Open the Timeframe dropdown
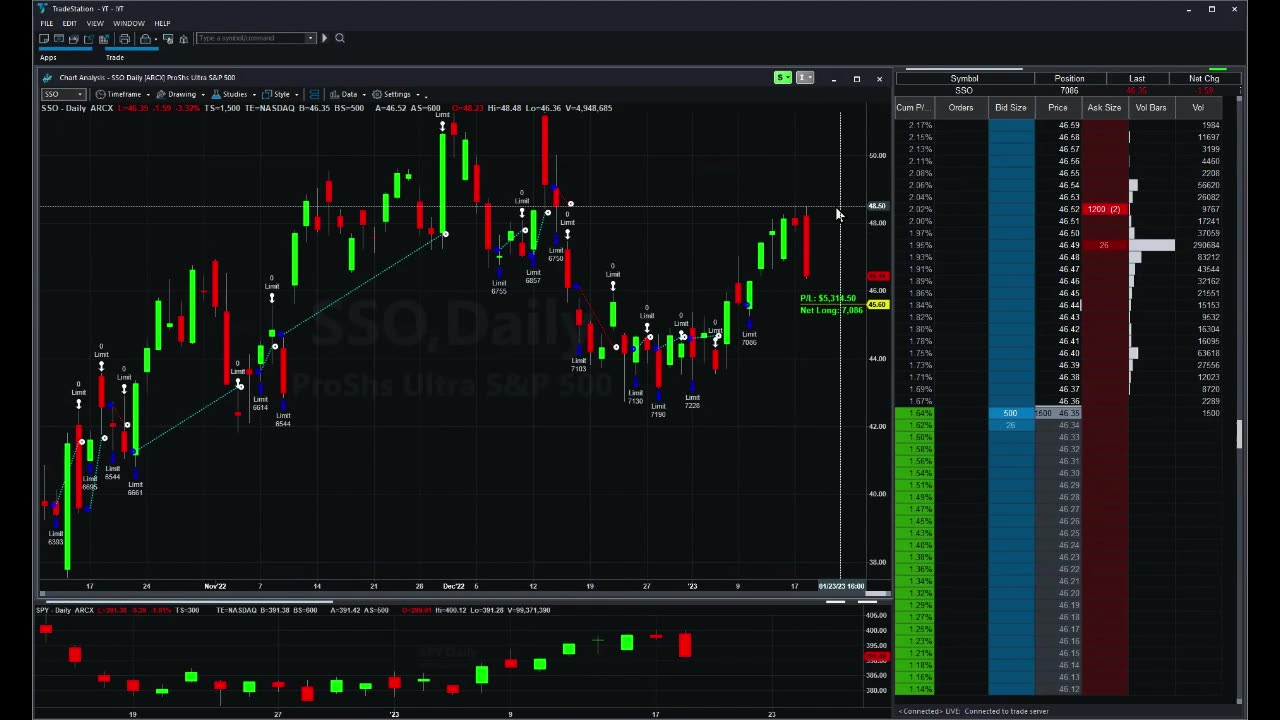This screenshot has width=1280, height=720. pyautogui.click(x=123, y=94)
